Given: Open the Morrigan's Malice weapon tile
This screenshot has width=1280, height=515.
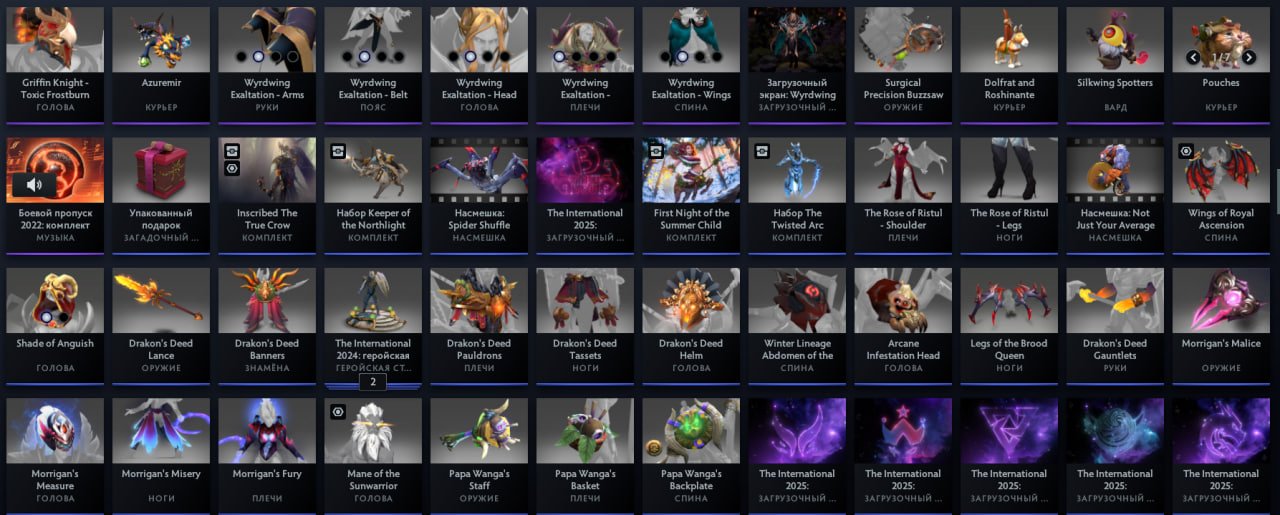Looking at the screenshot, I should pos(1221,320).
